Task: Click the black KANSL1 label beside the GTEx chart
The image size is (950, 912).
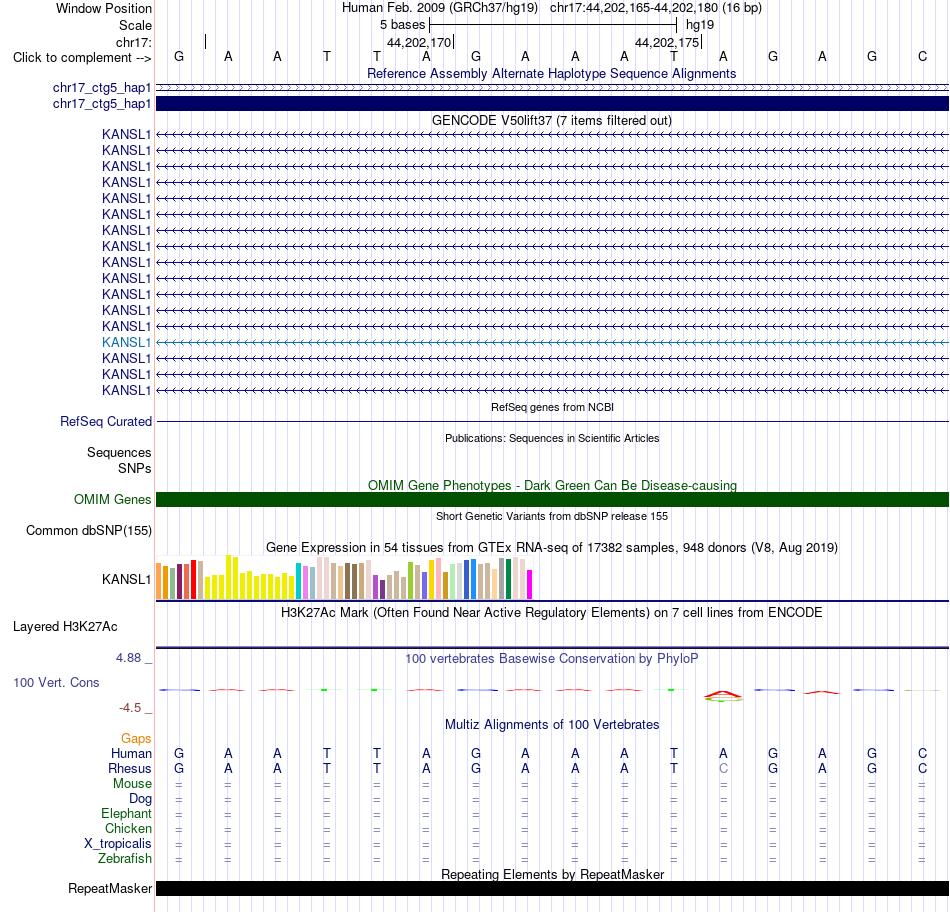Action: 126,579
